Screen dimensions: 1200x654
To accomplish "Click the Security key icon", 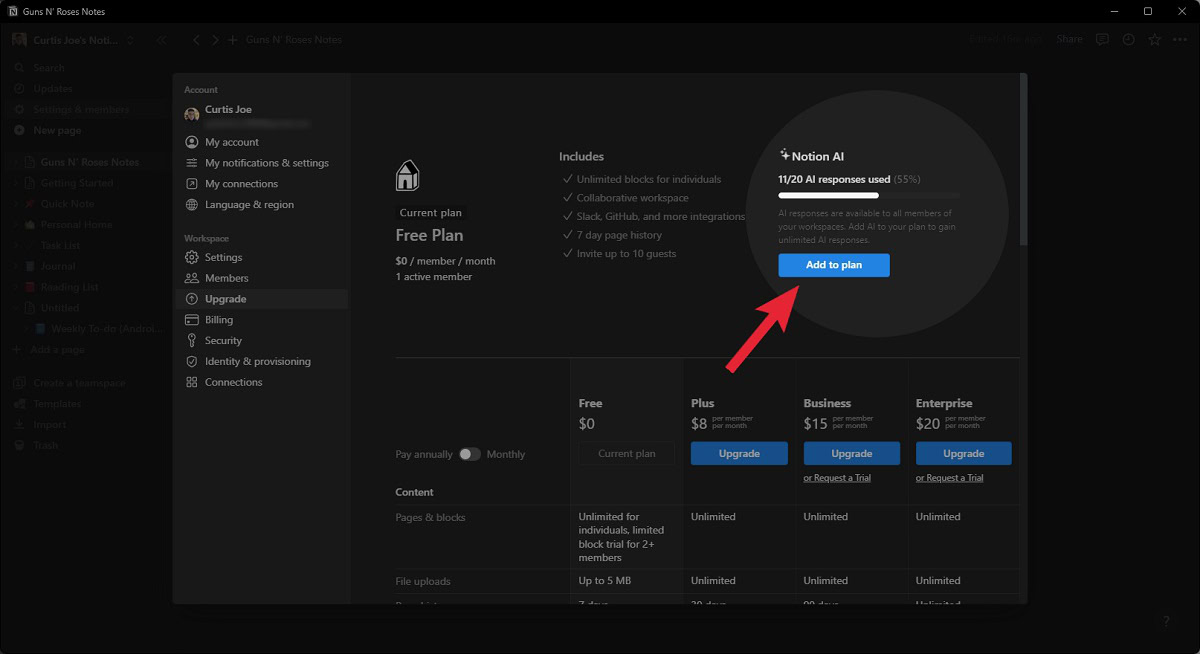I will tap(192, 341).
